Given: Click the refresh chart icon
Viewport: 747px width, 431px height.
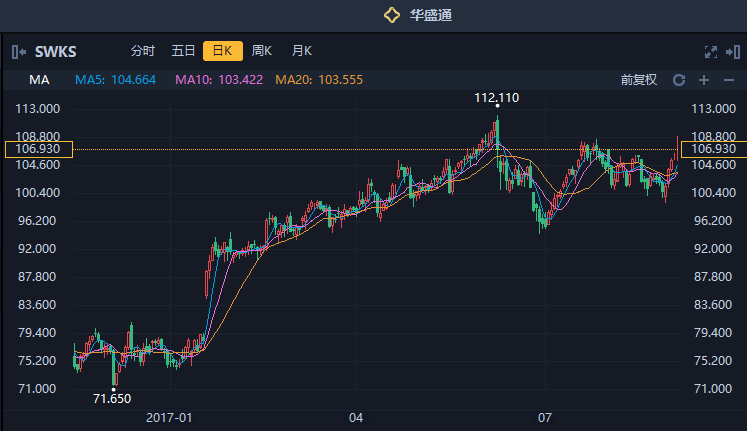Looking at the screenshot, I should point(679,80).
